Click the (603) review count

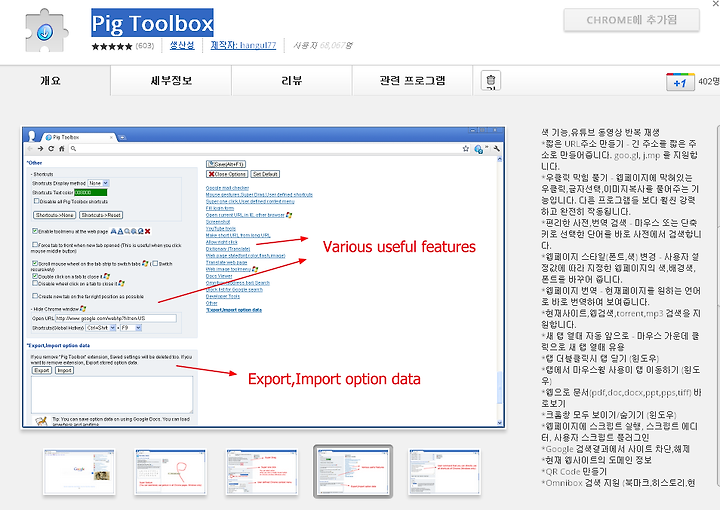pyautogui.click(x=145, y=45)
